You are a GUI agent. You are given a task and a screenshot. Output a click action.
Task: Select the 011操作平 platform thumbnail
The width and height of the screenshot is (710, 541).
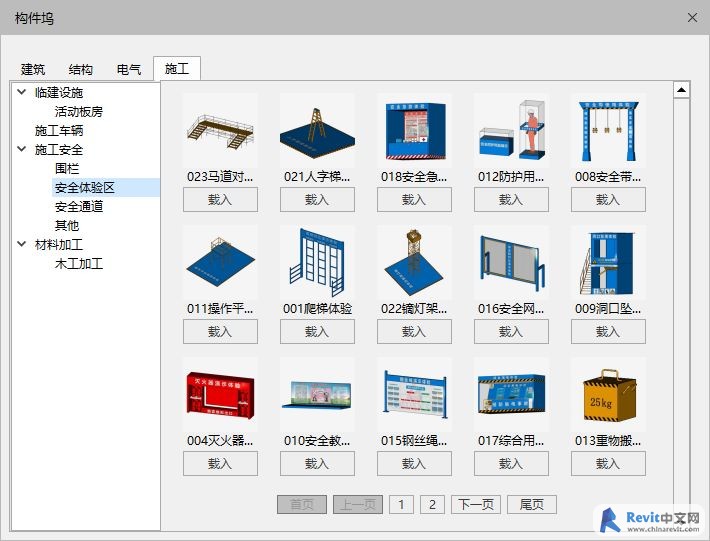(220, 263)
